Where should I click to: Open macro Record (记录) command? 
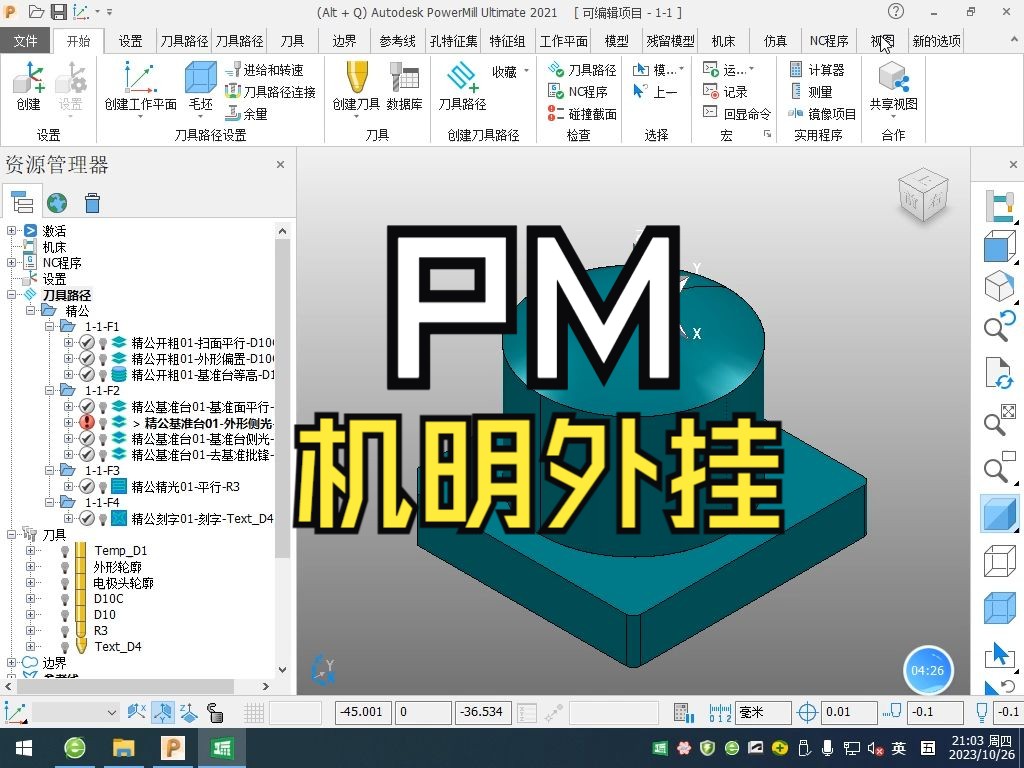point(725,92)
